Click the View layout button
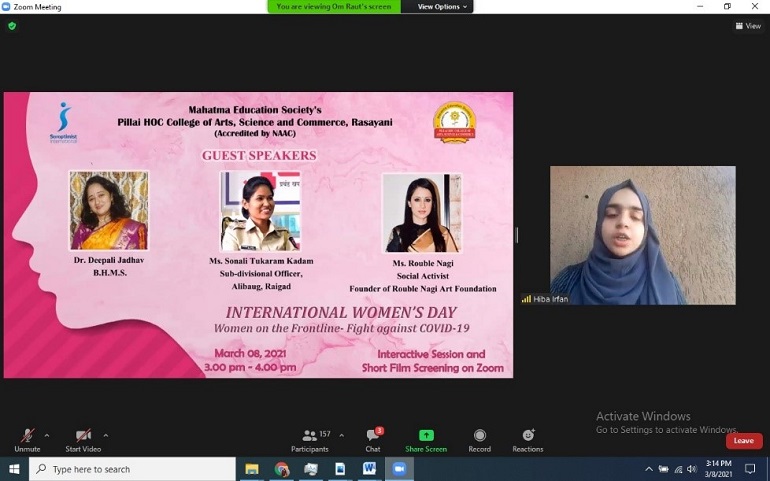The width and height of the screenshot is (770, 481). point(748,26)
